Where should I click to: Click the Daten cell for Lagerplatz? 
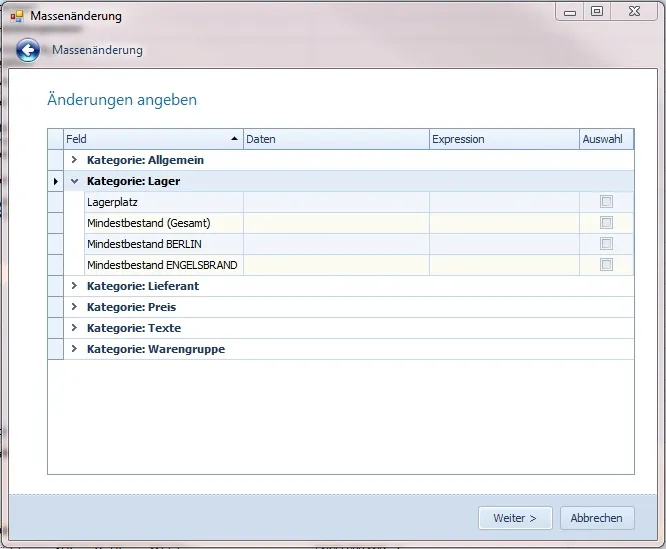[x=336, y=202]
